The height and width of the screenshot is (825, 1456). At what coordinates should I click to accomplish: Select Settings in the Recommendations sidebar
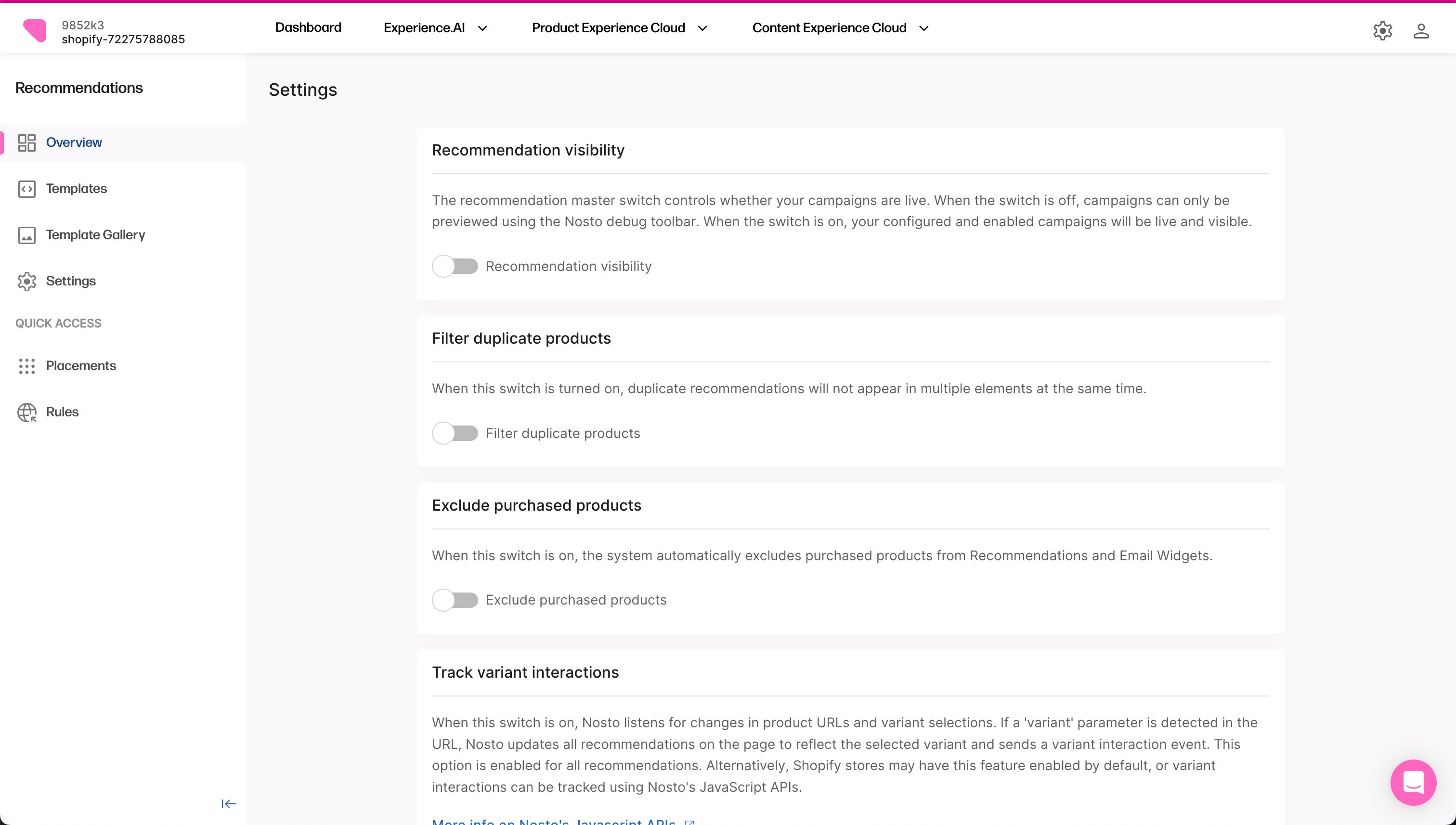(70, 281)
